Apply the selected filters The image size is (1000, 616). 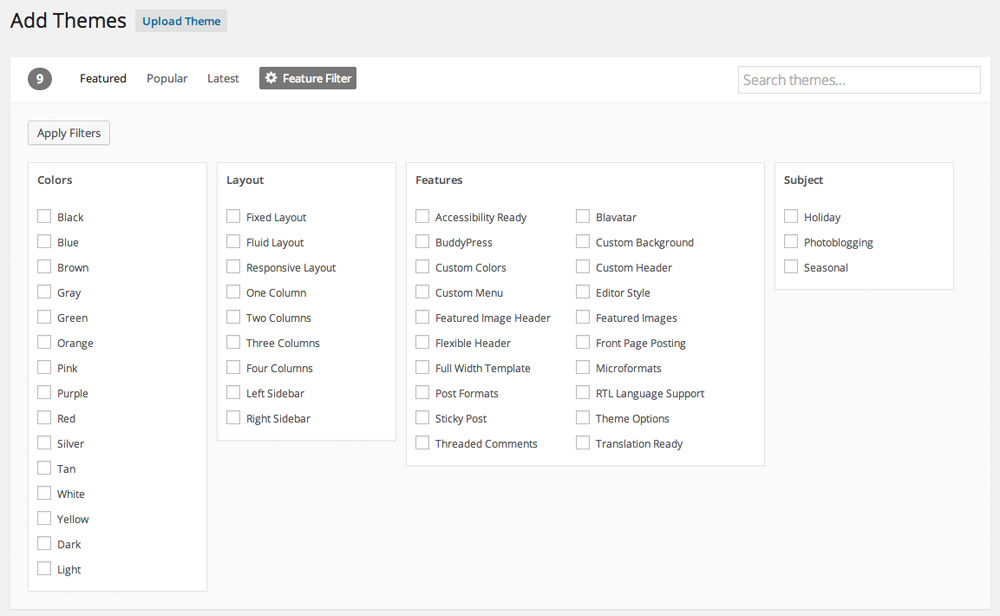click(68, 132)
